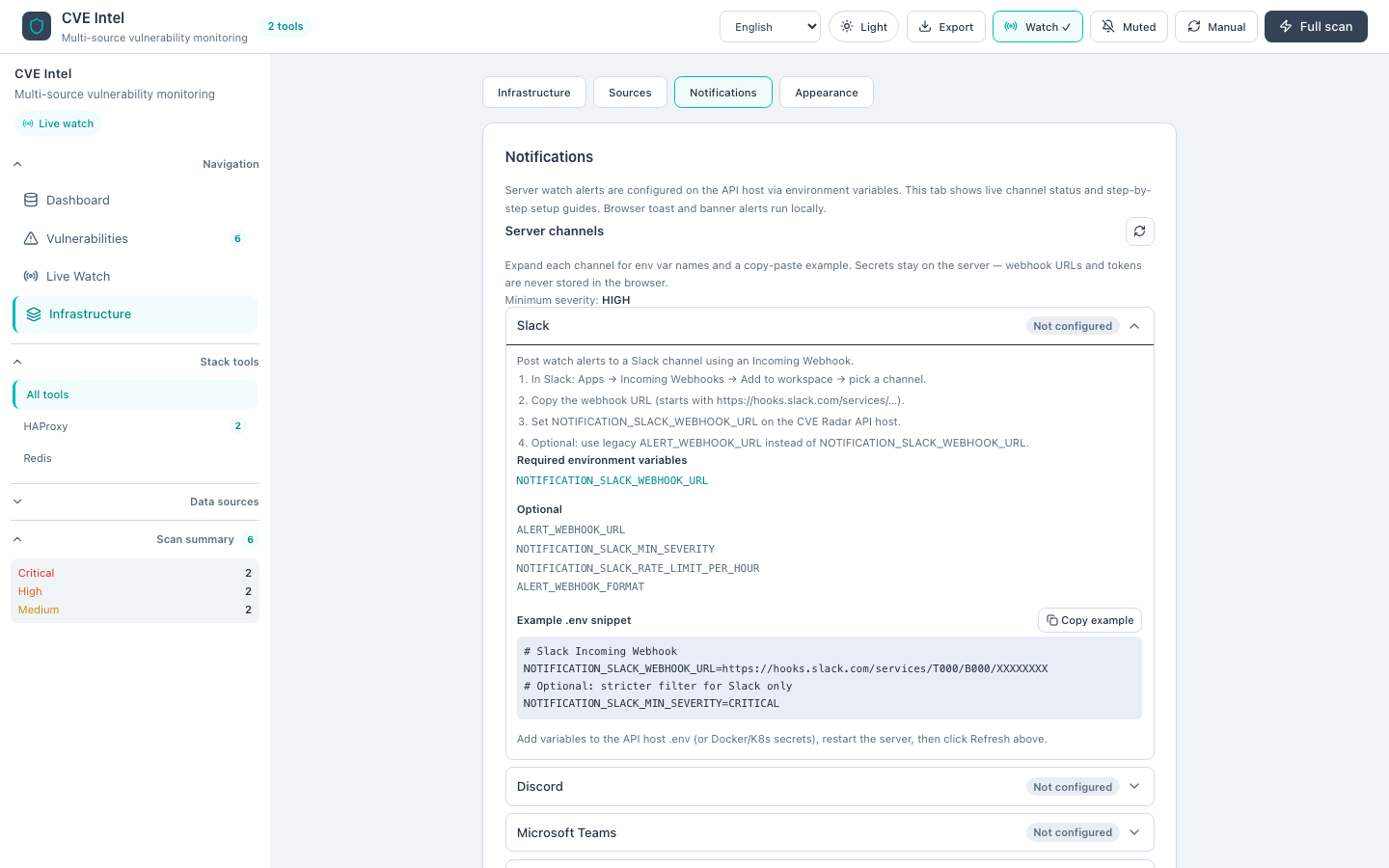The width and height of the screenshot is (1389, 868).
Task: Refresh the server channels status
Action: 1139,231
